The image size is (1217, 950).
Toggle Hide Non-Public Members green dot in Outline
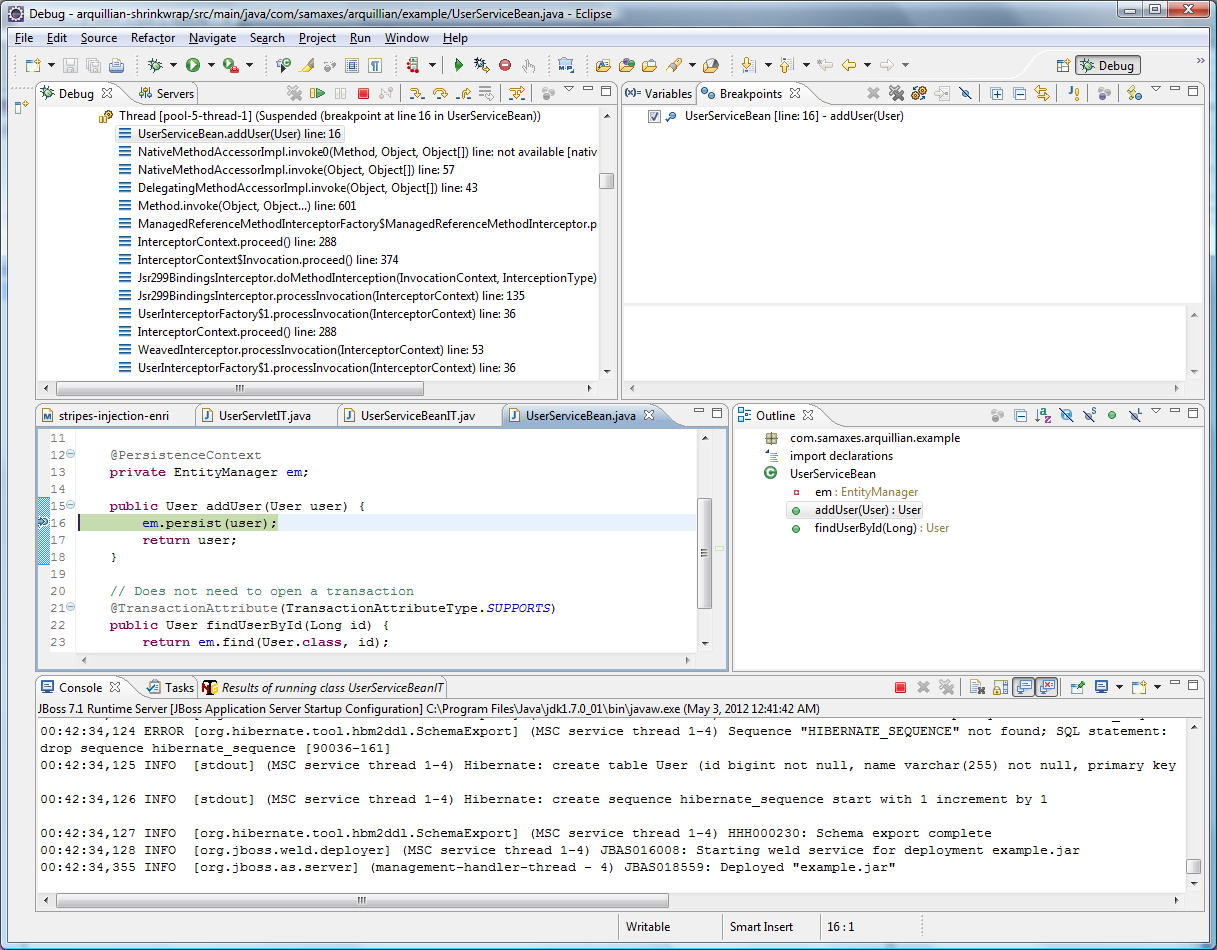[x=1112, y=415]
